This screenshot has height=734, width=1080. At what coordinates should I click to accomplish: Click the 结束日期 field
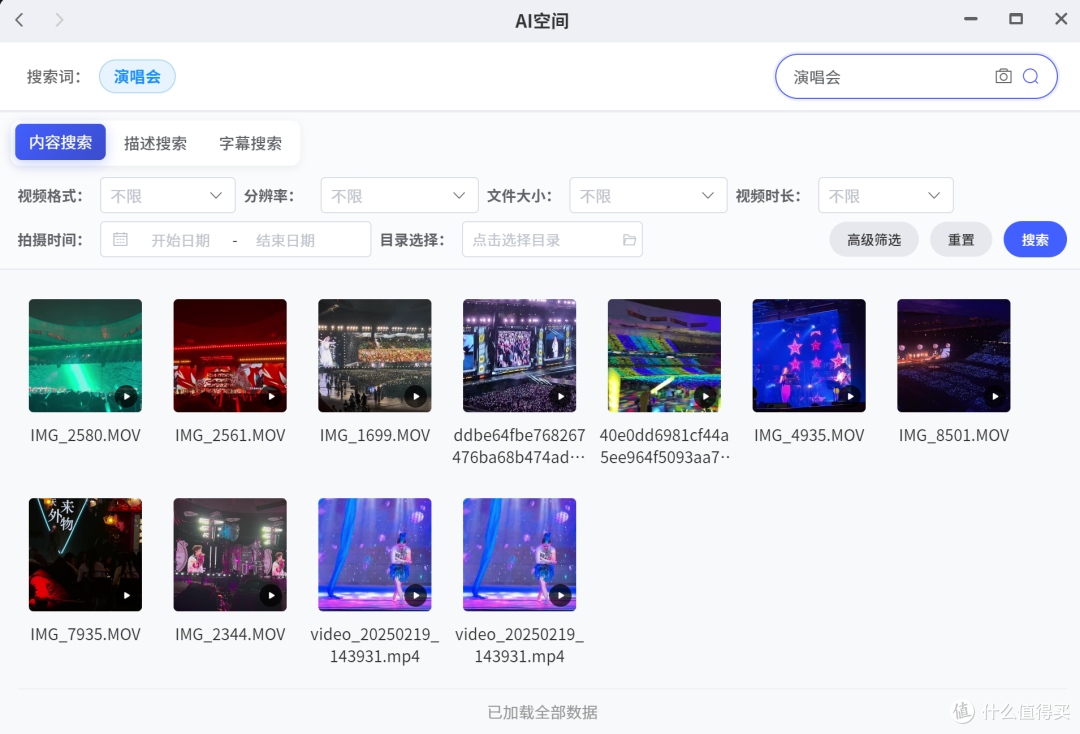(x=285, y=240)
